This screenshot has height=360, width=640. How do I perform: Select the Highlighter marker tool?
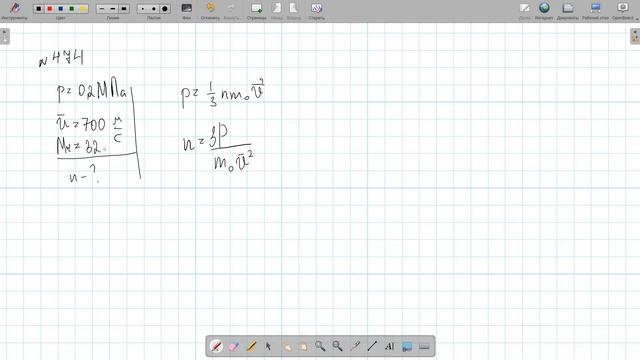pos(251,347)
